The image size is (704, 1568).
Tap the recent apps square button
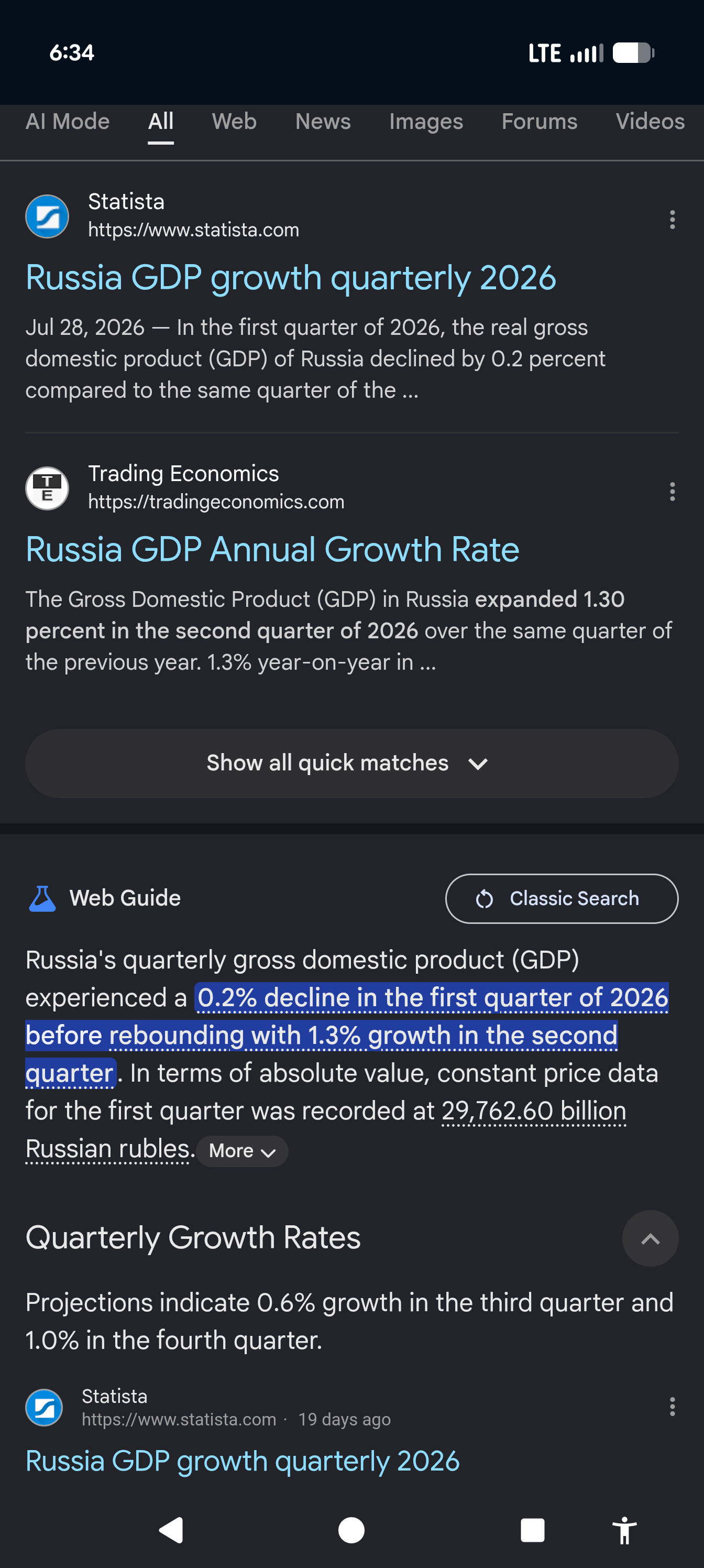coord(532,1530)
